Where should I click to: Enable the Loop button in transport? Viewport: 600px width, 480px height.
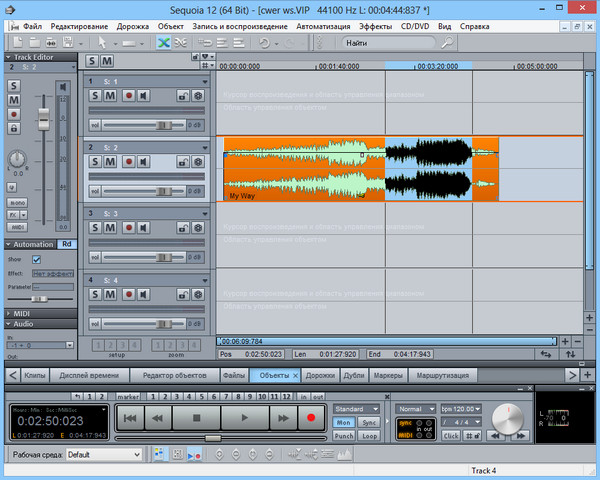click(369, 436)
